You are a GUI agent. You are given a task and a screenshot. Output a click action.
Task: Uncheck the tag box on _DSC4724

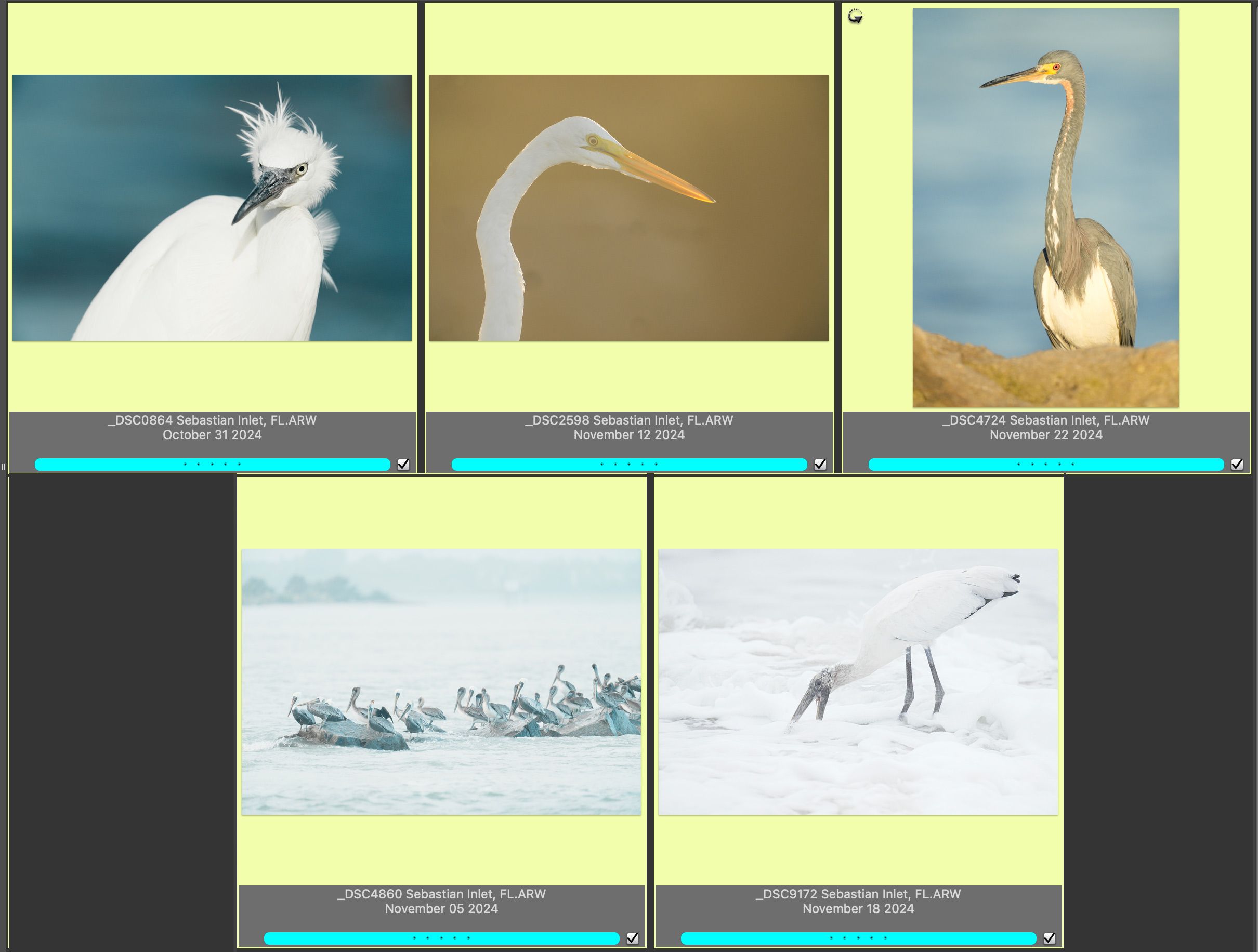[x=1237, y=465]
